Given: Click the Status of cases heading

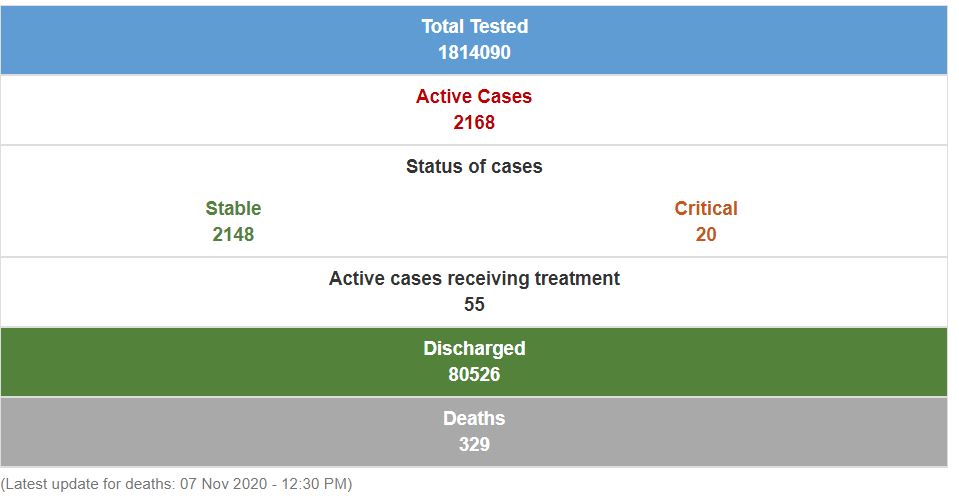Looking at the screenshot, I should coord(474,167).
